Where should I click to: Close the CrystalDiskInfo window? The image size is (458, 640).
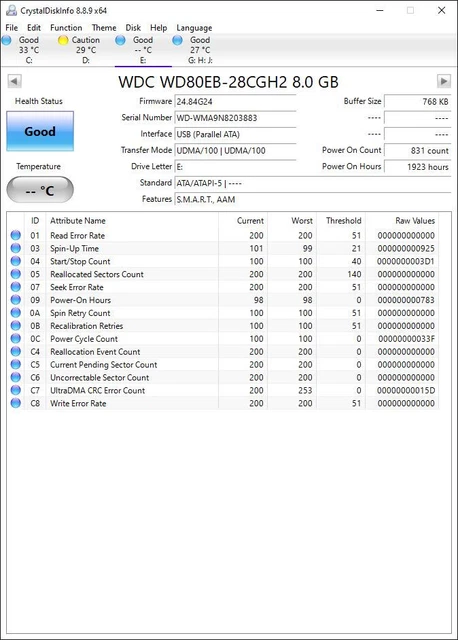coord(441,10)
